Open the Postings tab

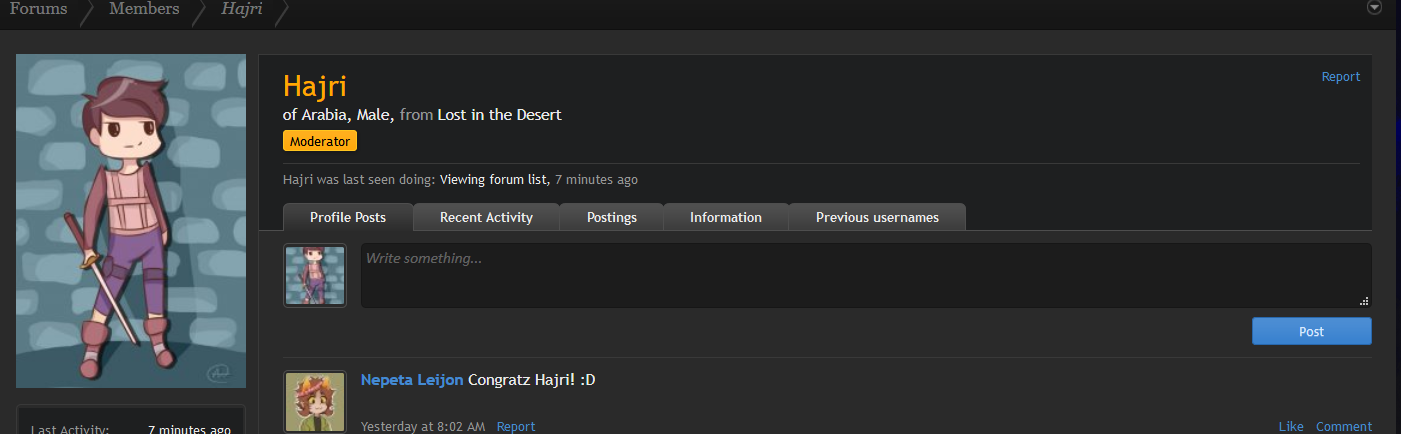click(x=611, y=217)
